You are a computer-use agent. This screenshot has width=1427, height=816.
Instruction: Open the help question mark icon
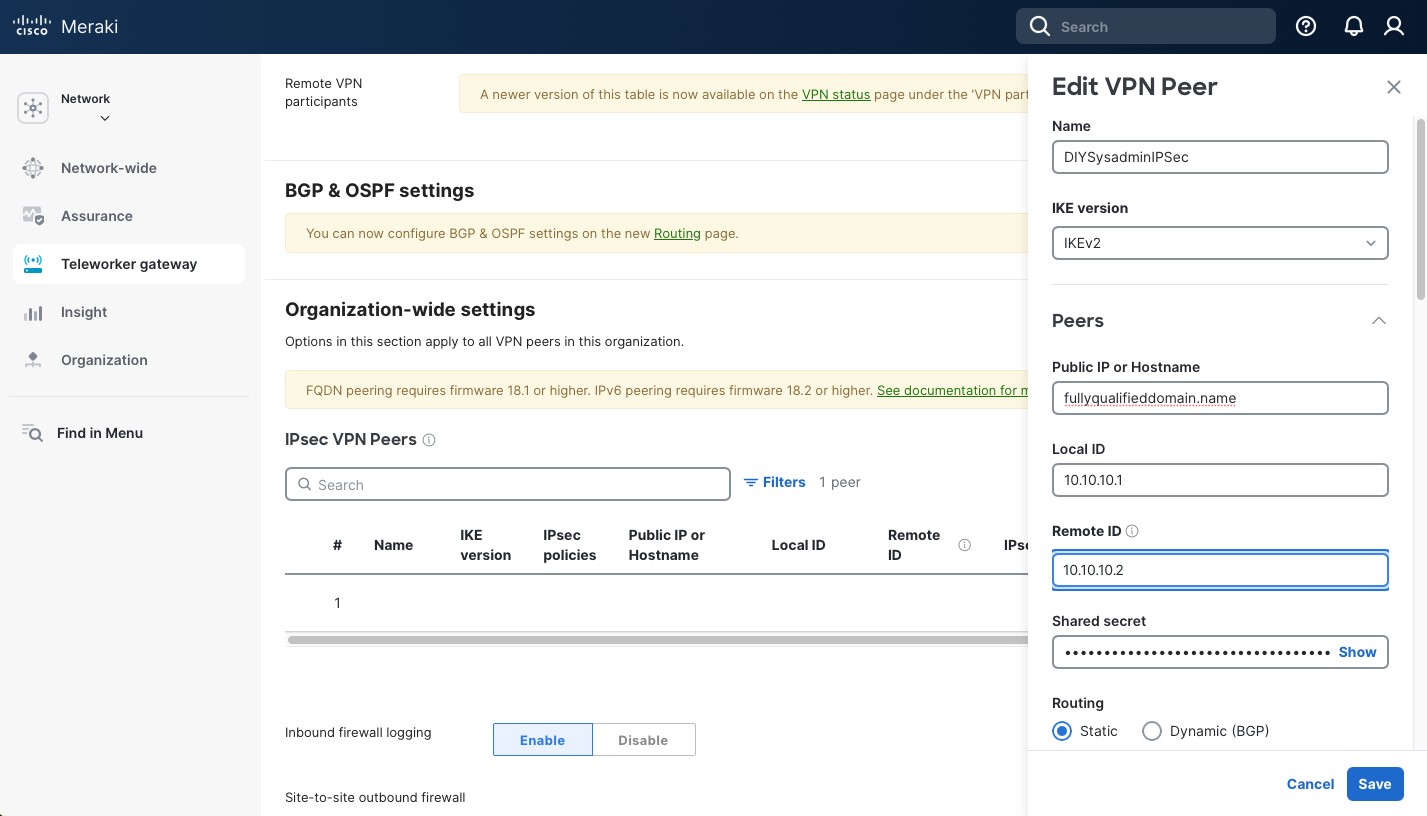(x=1305, y=27)
